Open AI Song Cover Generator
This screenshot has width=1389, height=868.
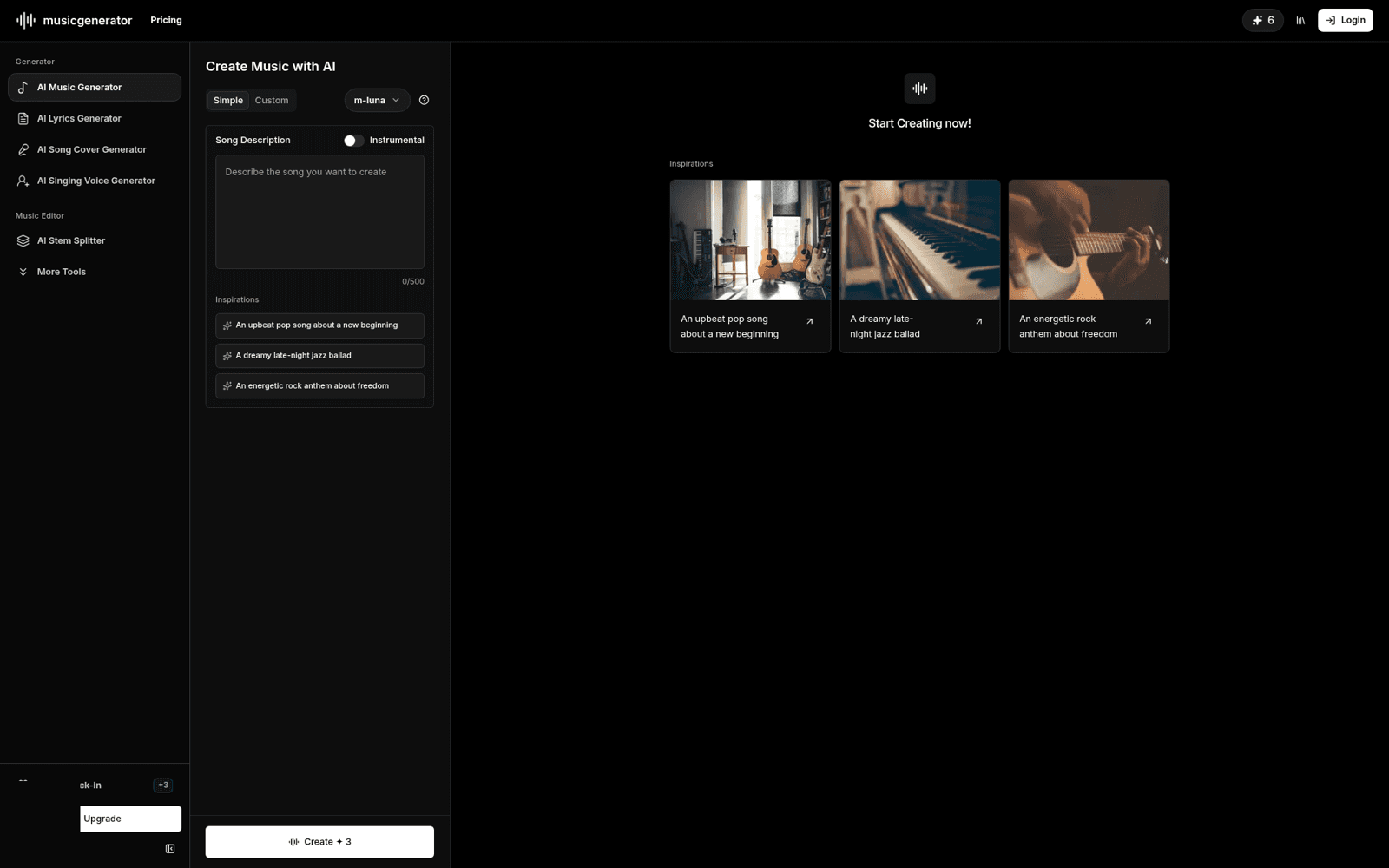(95, 149)
